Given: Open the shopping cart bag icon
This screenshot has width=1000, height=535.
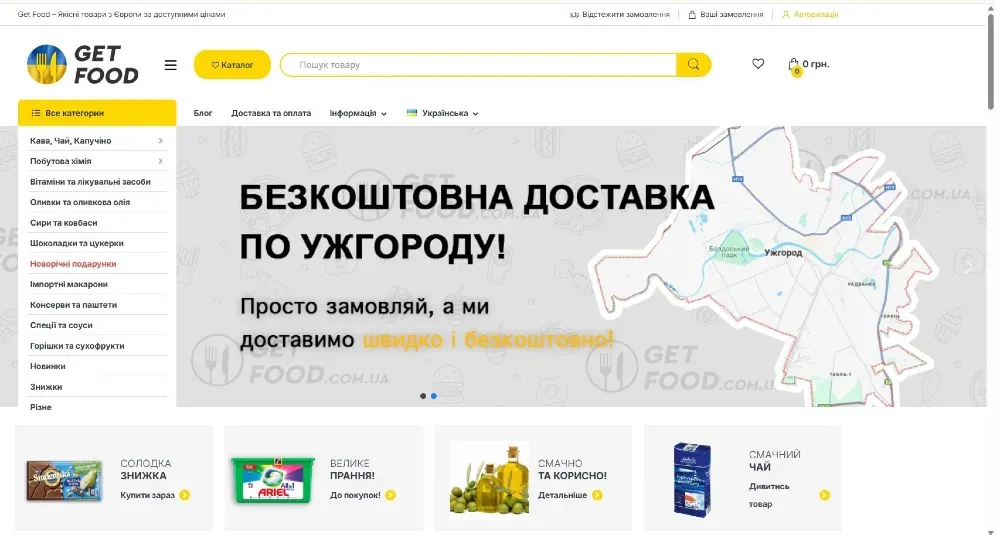Looking at the screenshot, I should pyautogui.click(x=793, y=64).
